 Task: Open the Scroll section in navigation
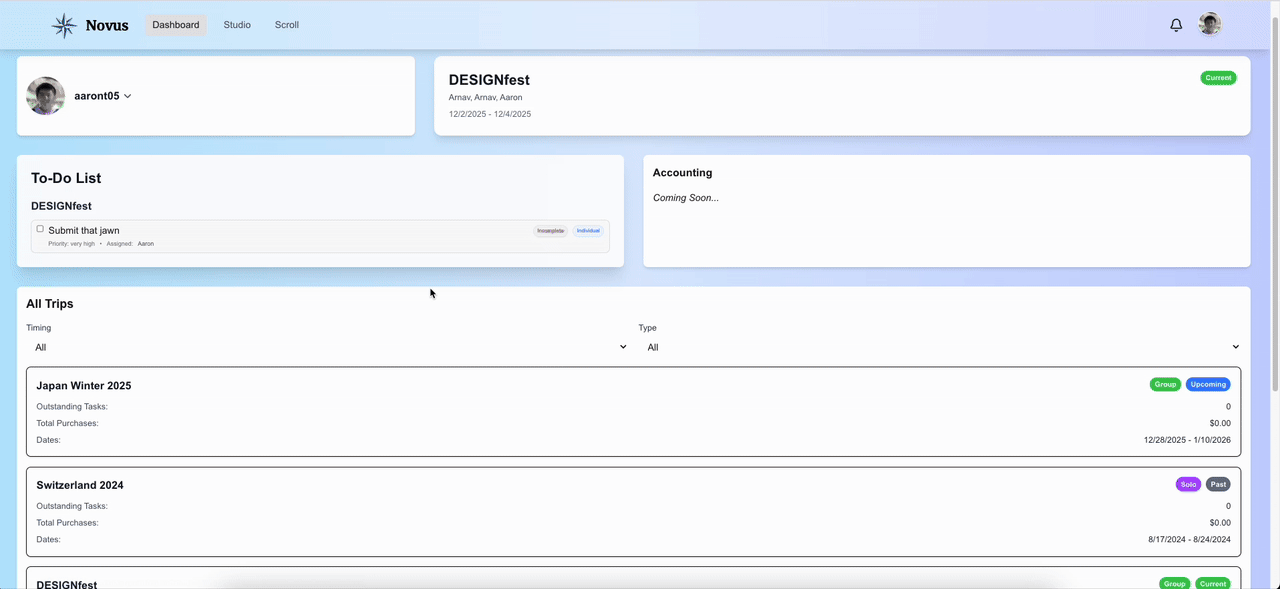(x=286, y=24)
